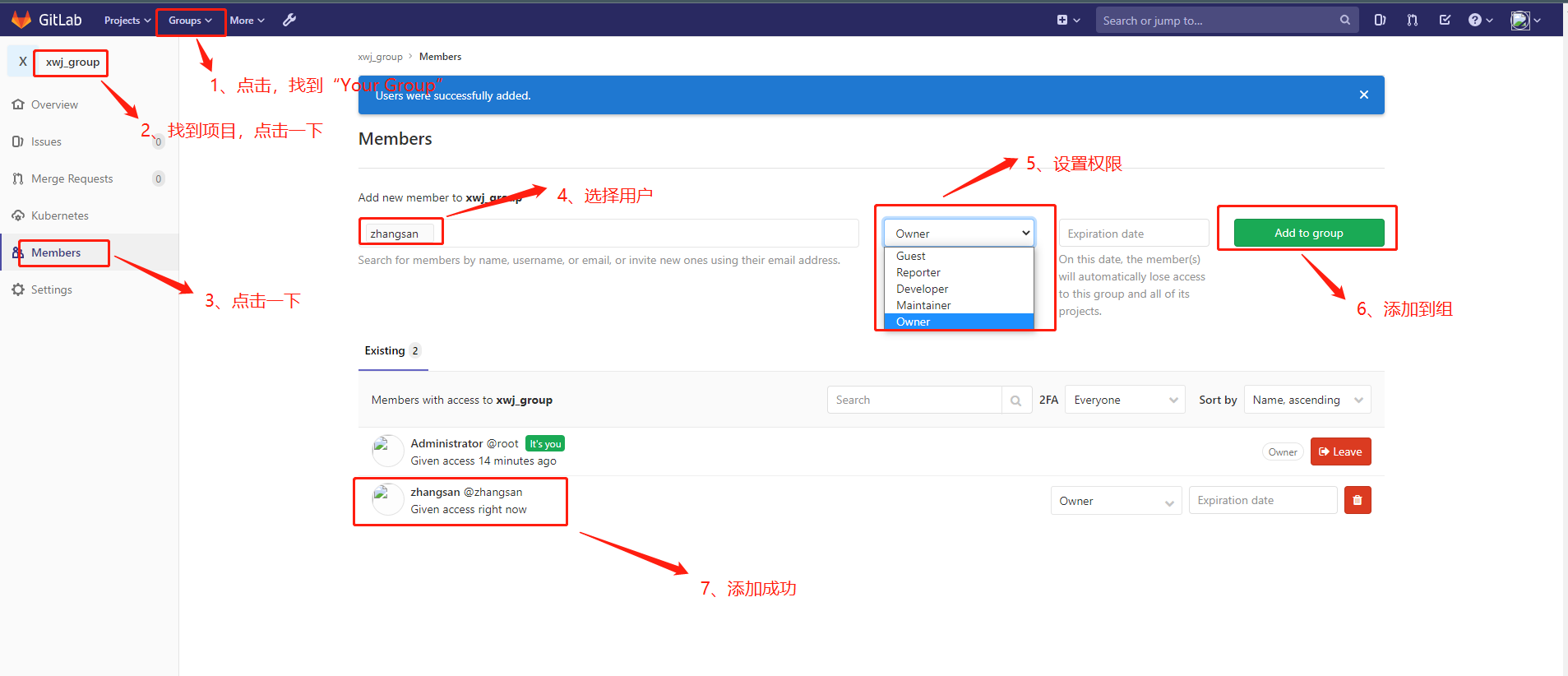Expand the role select showing Owner
The height and width of the screenshot is (676, 1568).
959,234
